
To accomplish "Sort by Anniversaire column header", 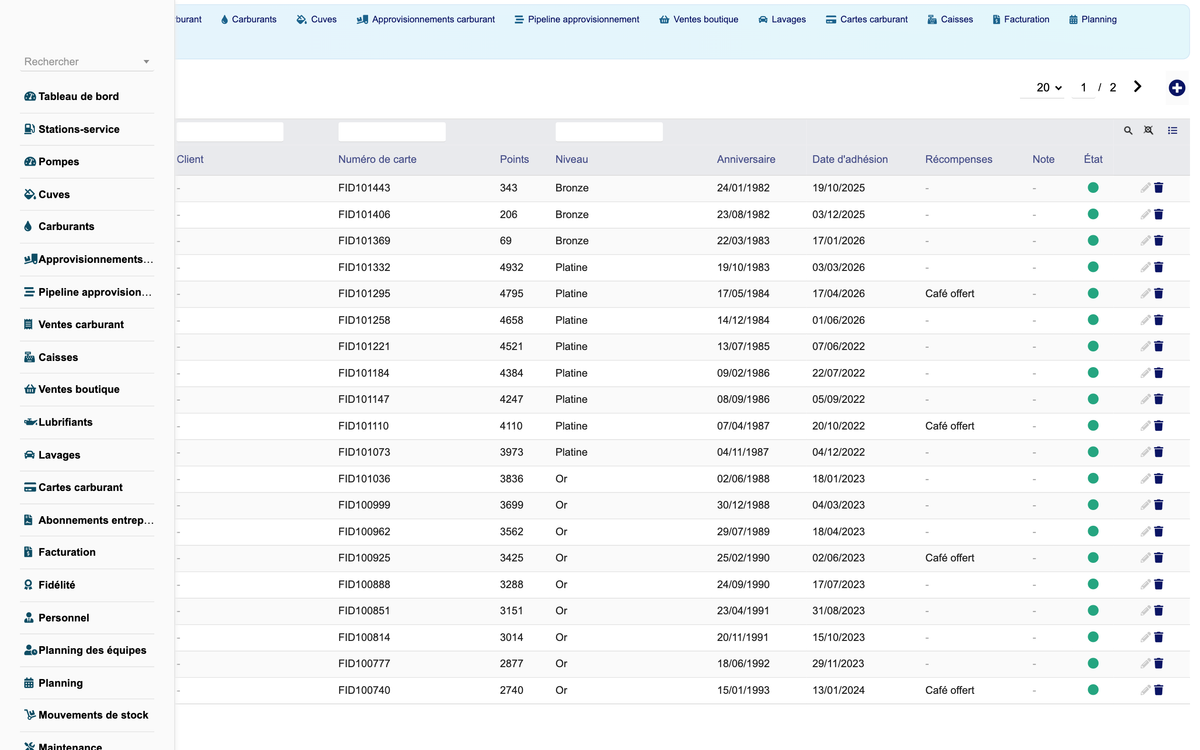I will (x=746, y=159).
